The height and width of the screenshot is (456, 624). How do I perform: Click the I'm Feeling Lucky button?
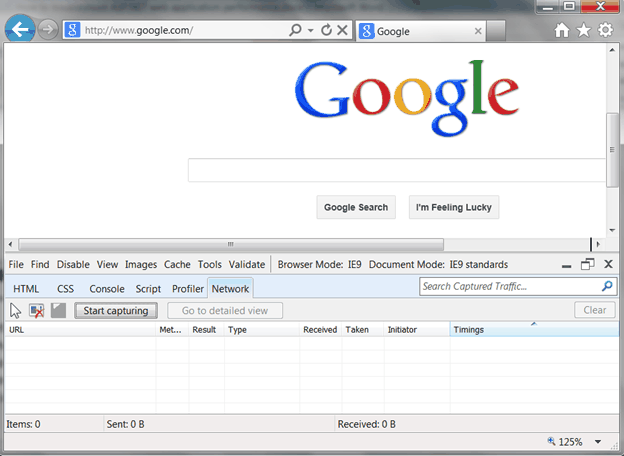(x=454, y=207)
